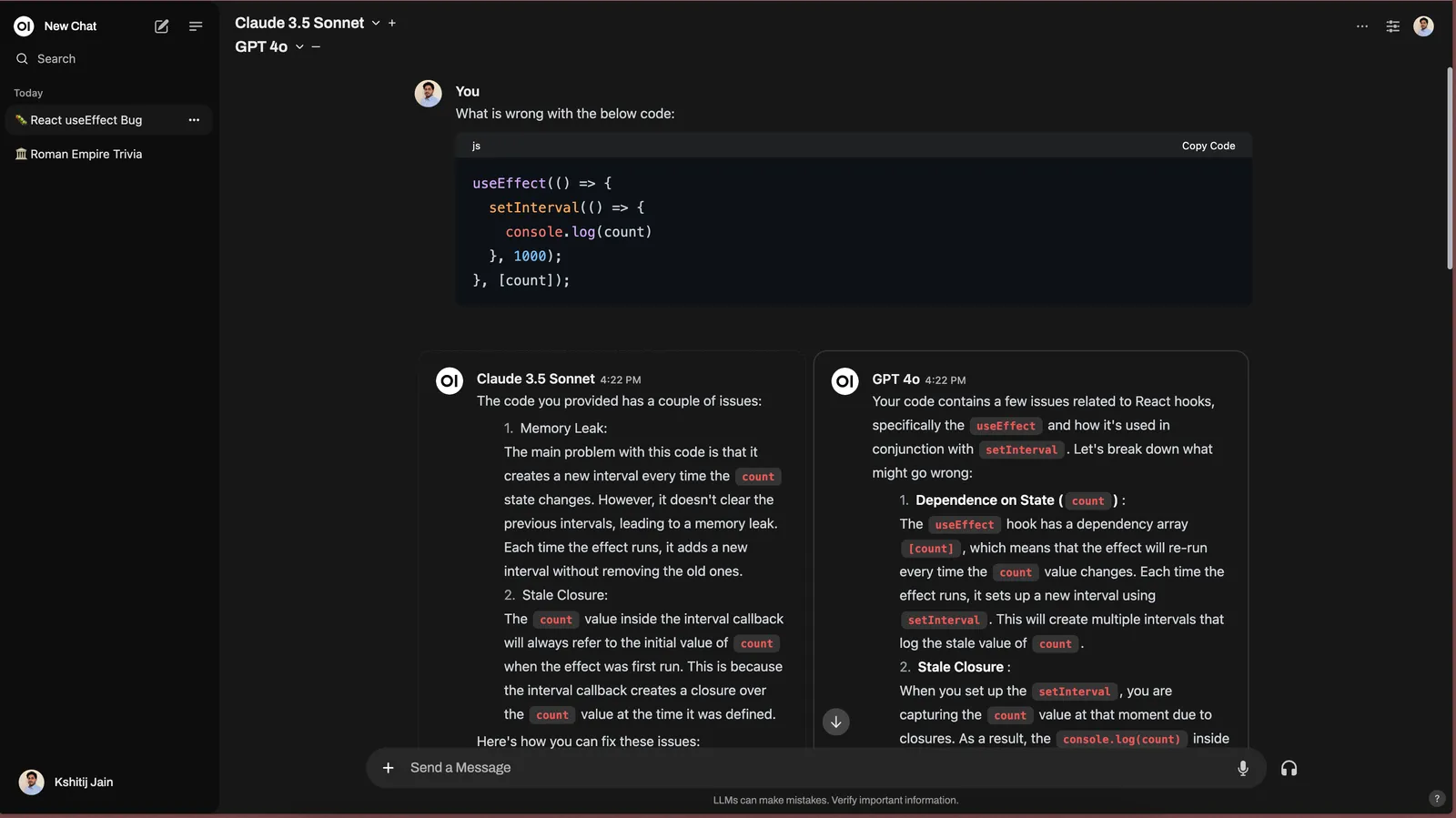Click the new chat compose icon

point(162,26)
